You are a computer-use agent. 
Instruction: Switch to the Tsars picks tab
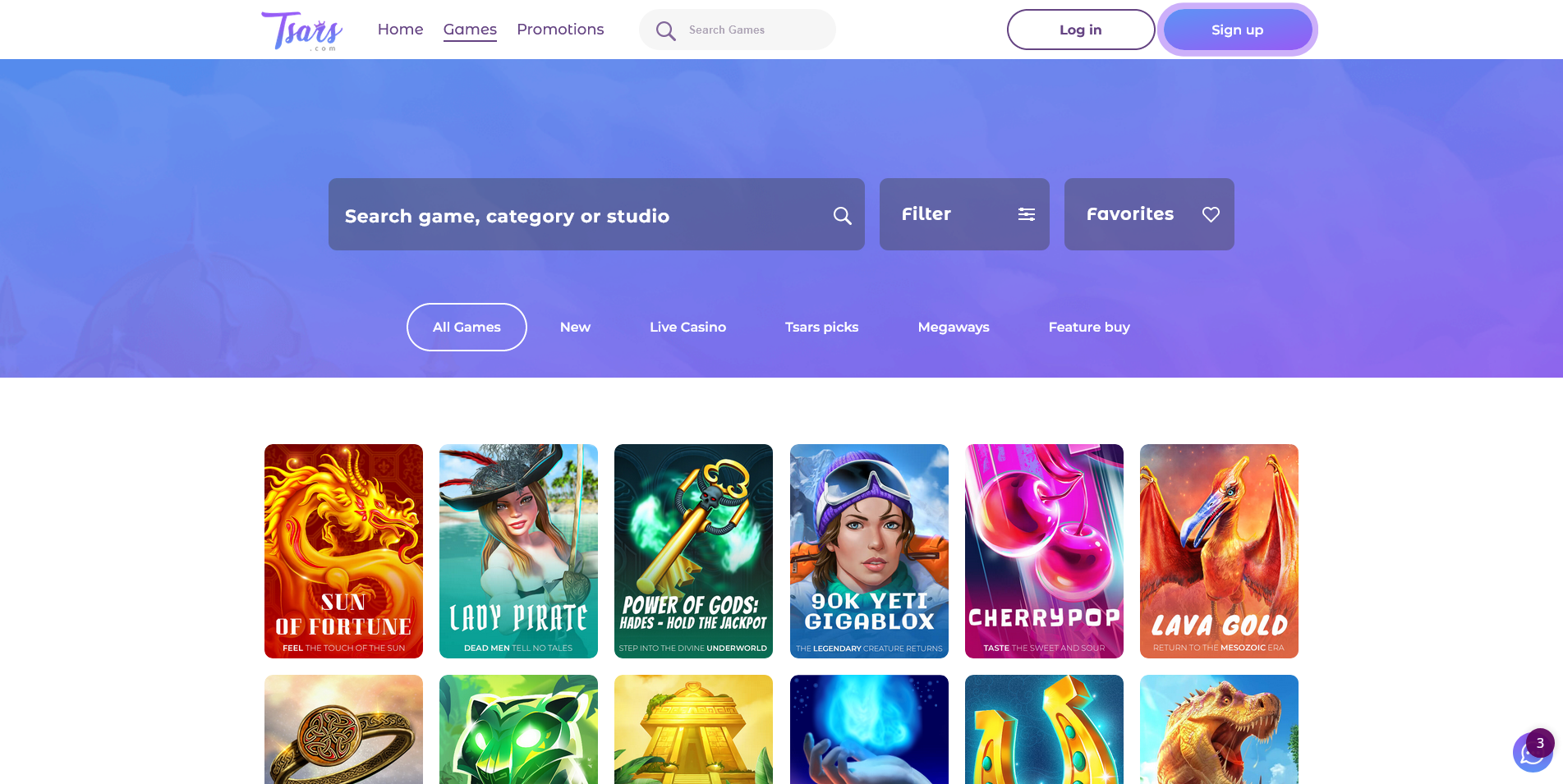click(x=821, y=327)
